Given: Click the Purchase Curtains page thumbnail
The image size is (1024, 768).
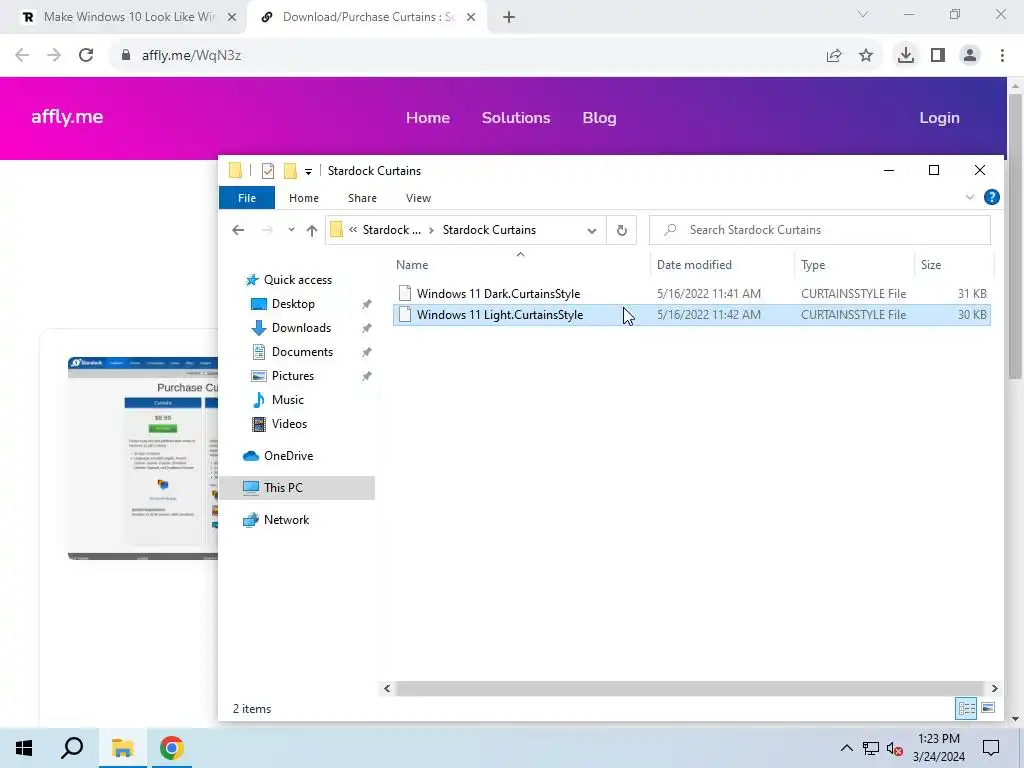Looking at the screenshot, I should click(143, 458).
